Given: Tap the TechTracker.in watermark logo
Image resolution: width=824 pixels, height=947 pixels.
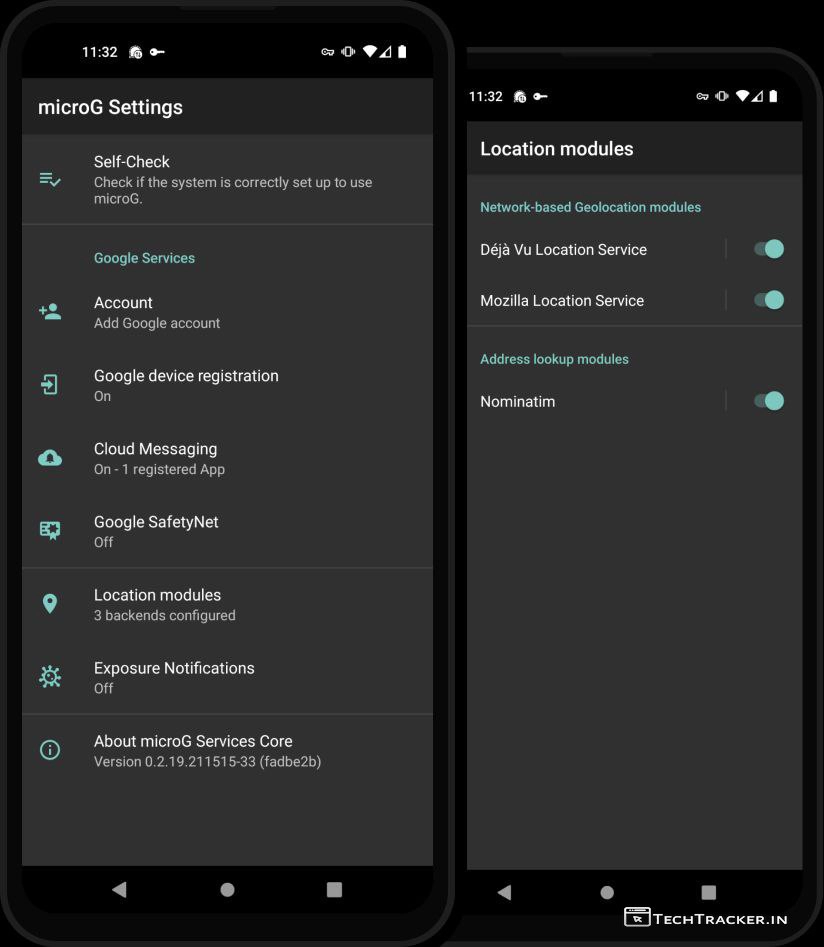Looking at the screenshot, I should pyautogui.click(x=706, y=918).
